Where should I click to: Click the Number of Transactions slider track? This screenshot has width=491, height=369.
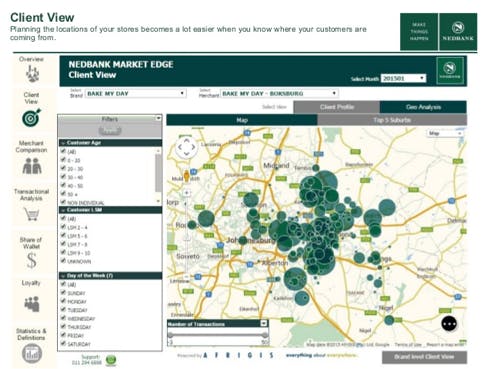[217, 335]
